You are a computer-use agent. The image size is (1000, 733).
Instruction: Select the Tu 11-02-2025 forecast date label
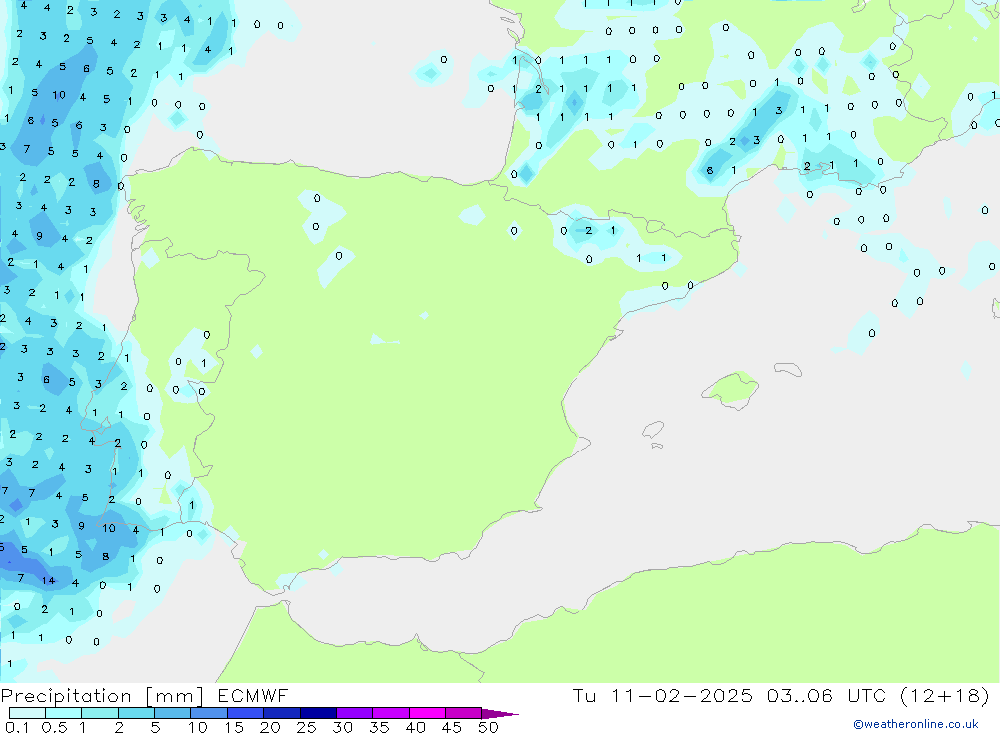click(x=663, y=696)
